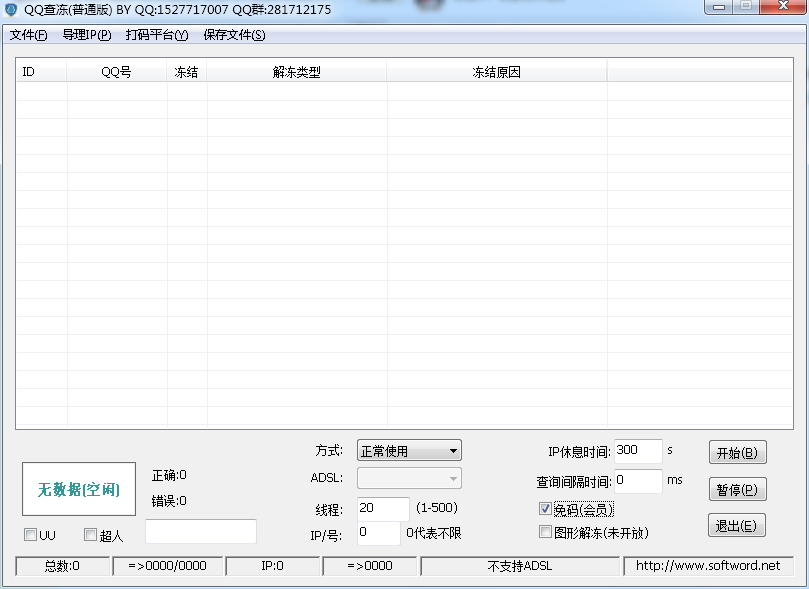Click the 总数:0 status bar cell
This screenshot has height=589, width=809.
[62, 566]
